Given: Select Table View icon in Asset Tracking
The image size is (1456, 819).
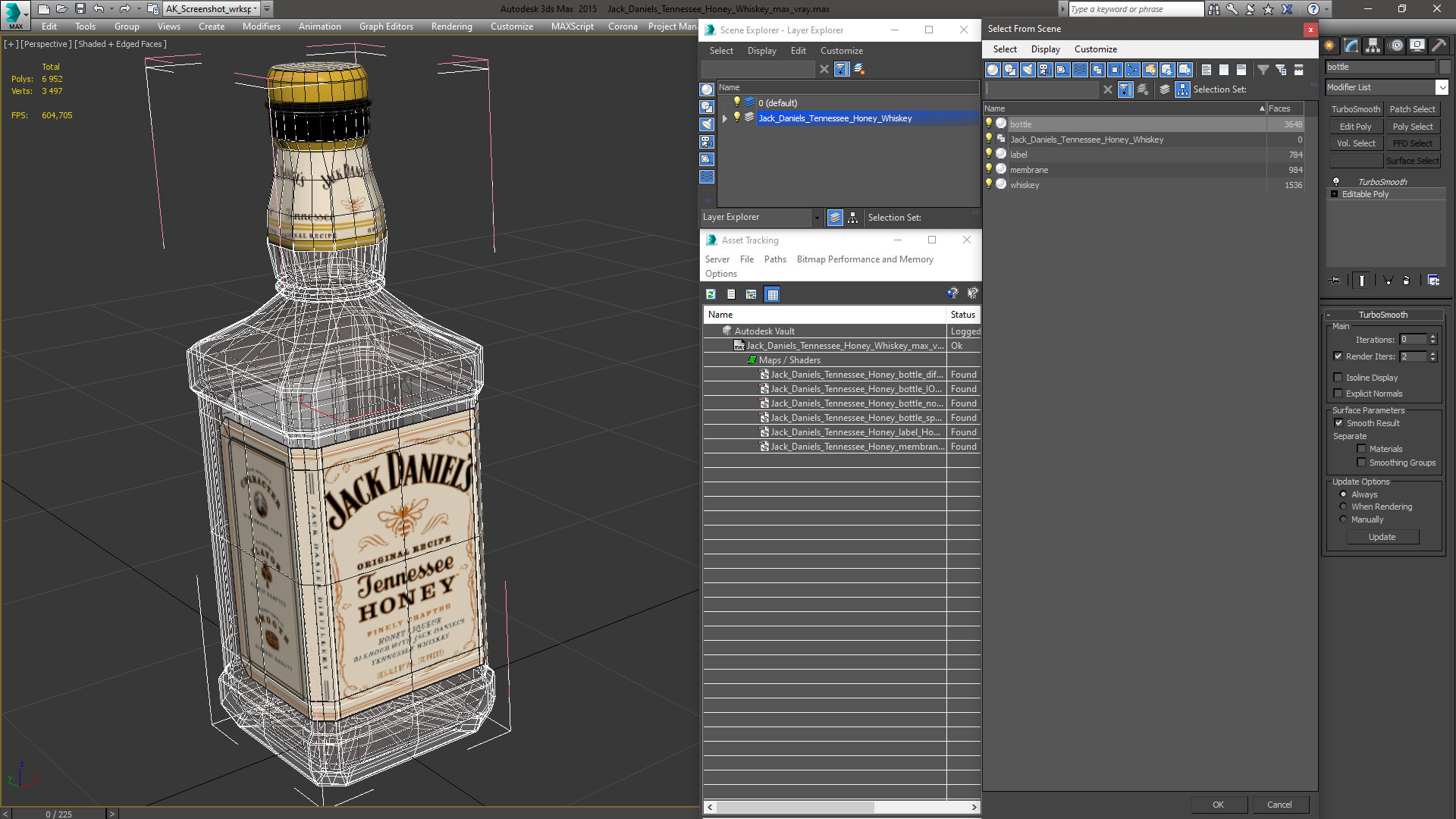Looking at the screenshot, I should (772, 294).
